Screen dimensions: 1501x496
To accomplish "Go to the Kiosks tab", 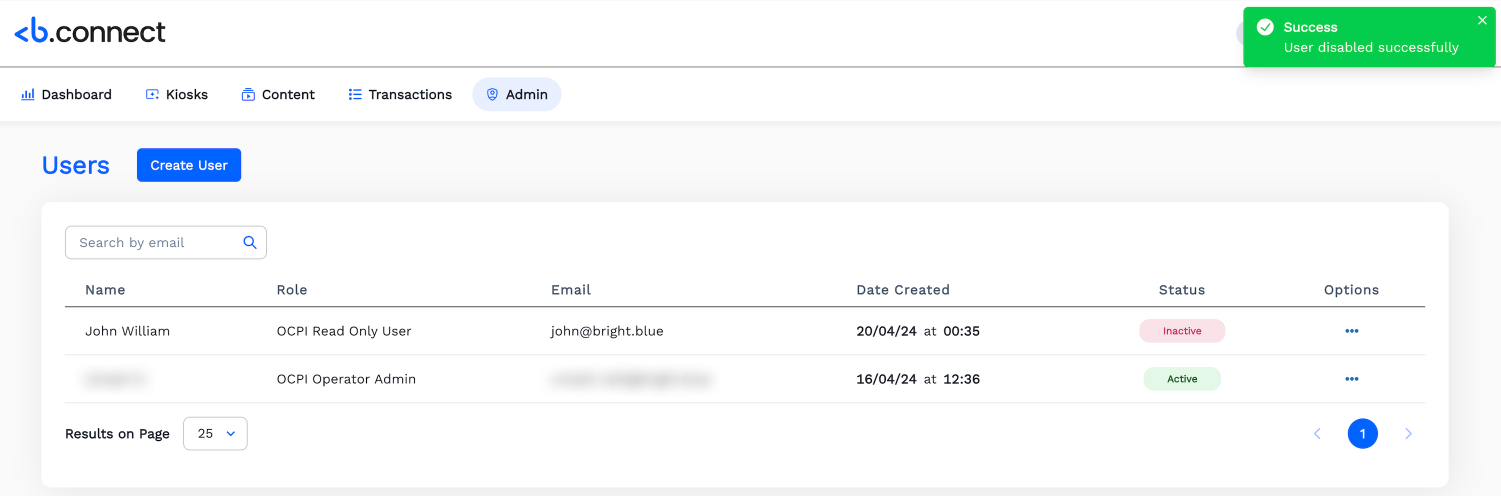I will pyautogui.click(x=176, y=95).
